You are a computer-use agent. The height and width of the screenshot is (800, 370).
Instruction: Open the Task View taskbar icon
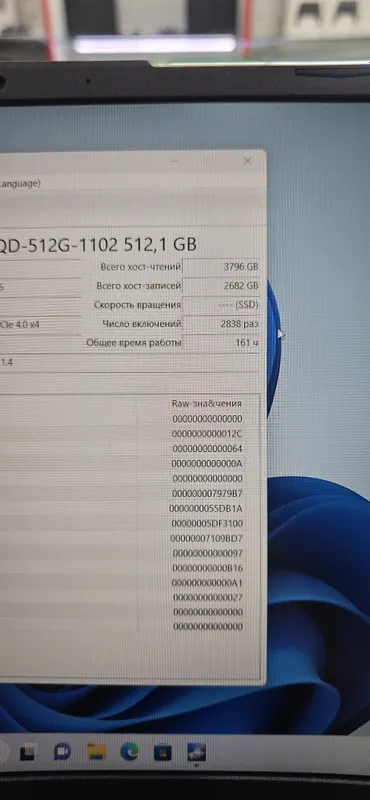coord(27,752)
